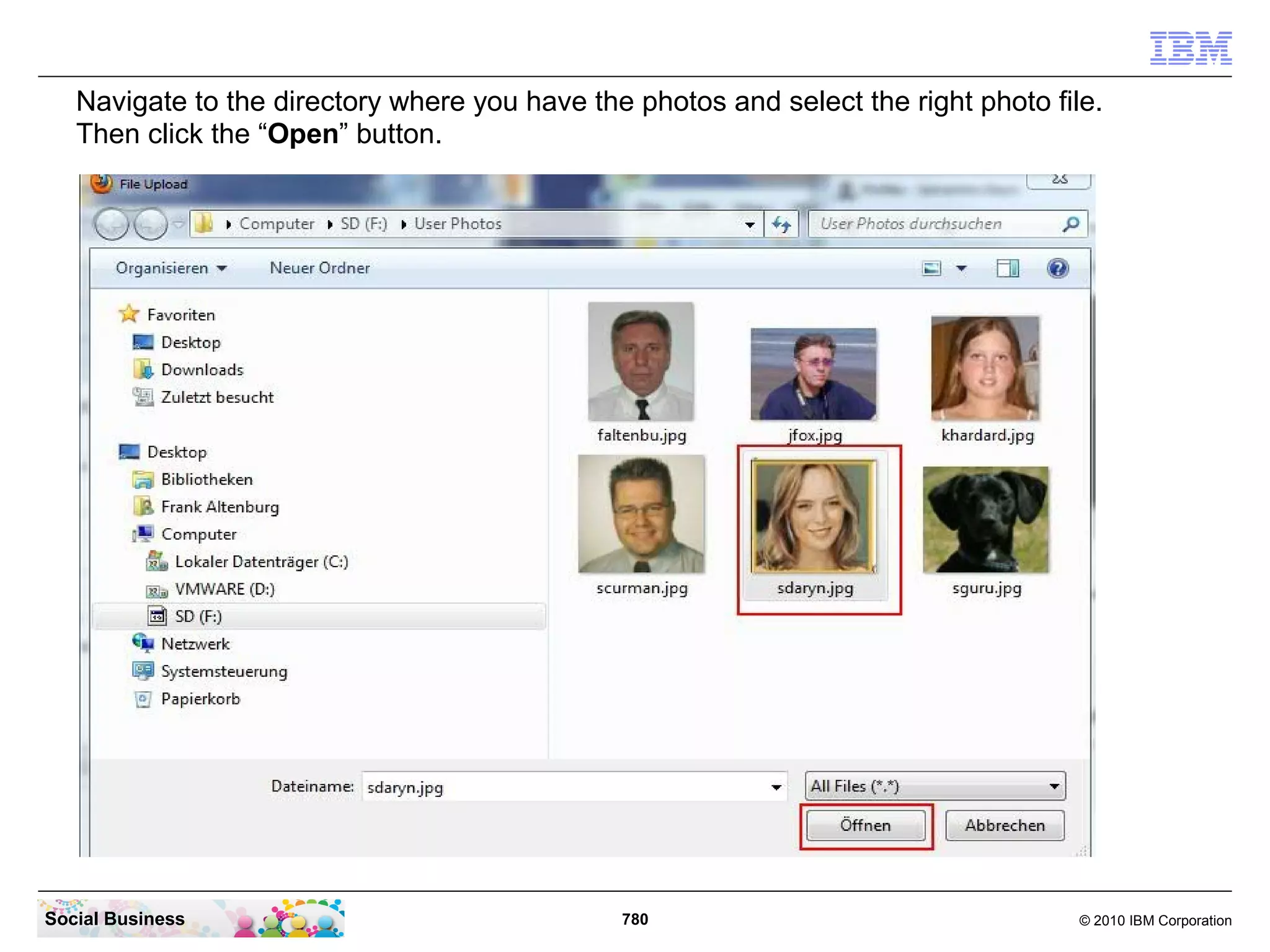Click the Öffnen button
The height and width of the screenshot is (952, 1270).
866,826
